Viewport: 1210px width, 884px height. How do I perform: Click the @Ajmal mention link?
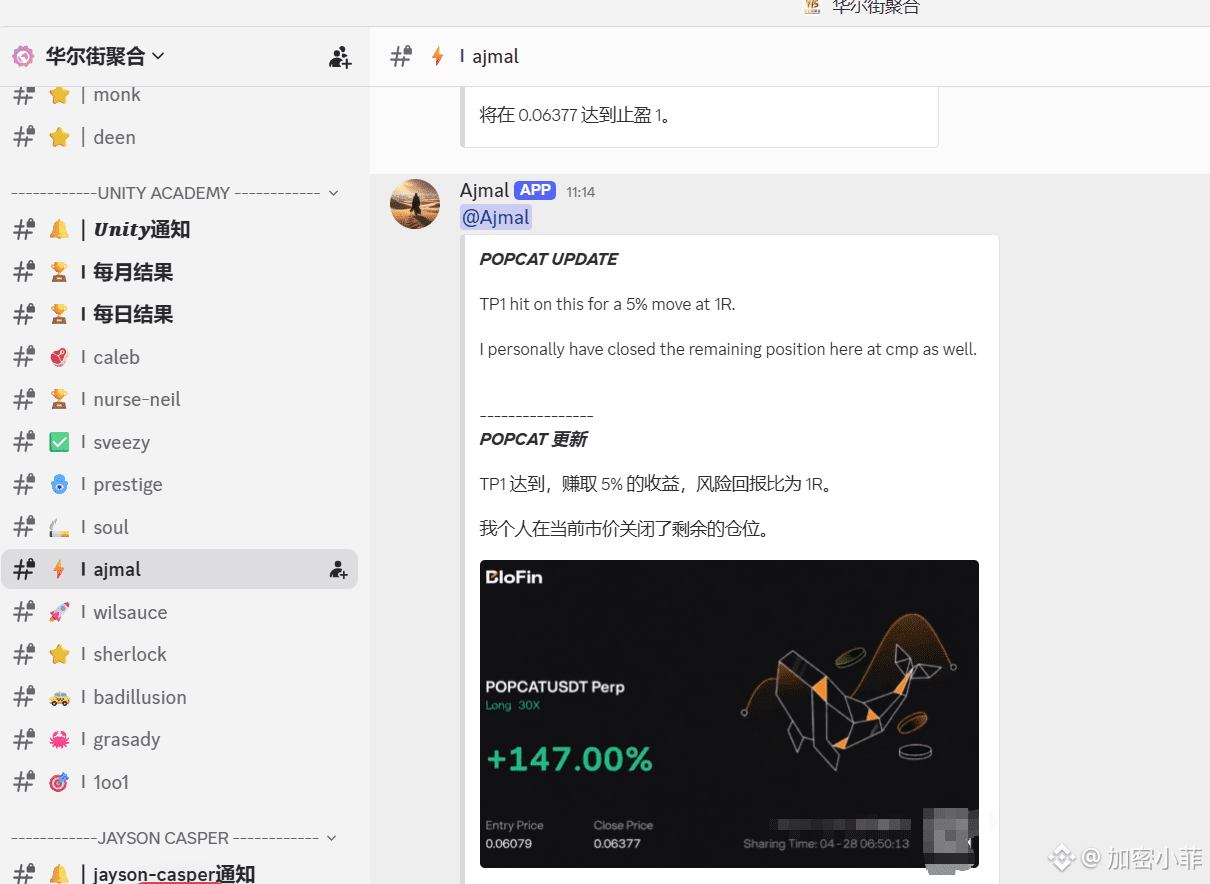click(496, 217)
